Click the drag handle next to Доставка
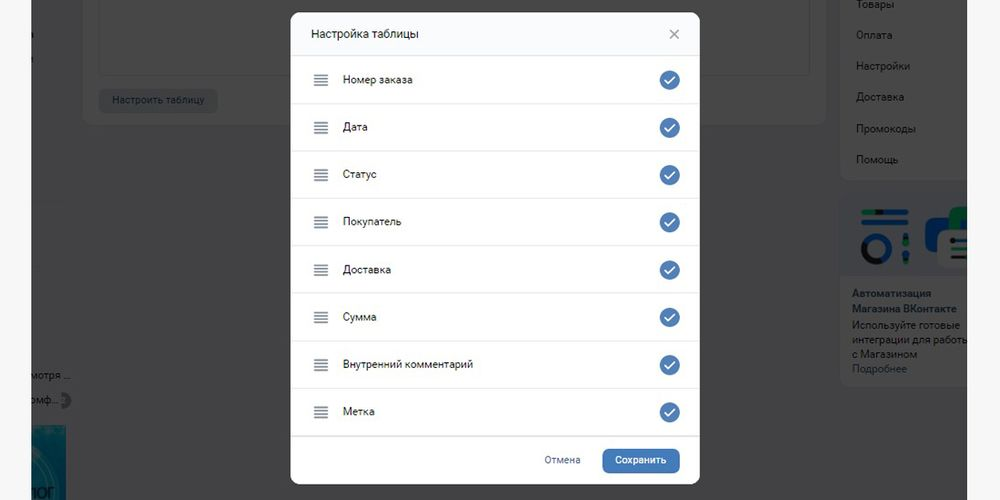Screen dimensions: 1000x500 [x=321, y=270]
